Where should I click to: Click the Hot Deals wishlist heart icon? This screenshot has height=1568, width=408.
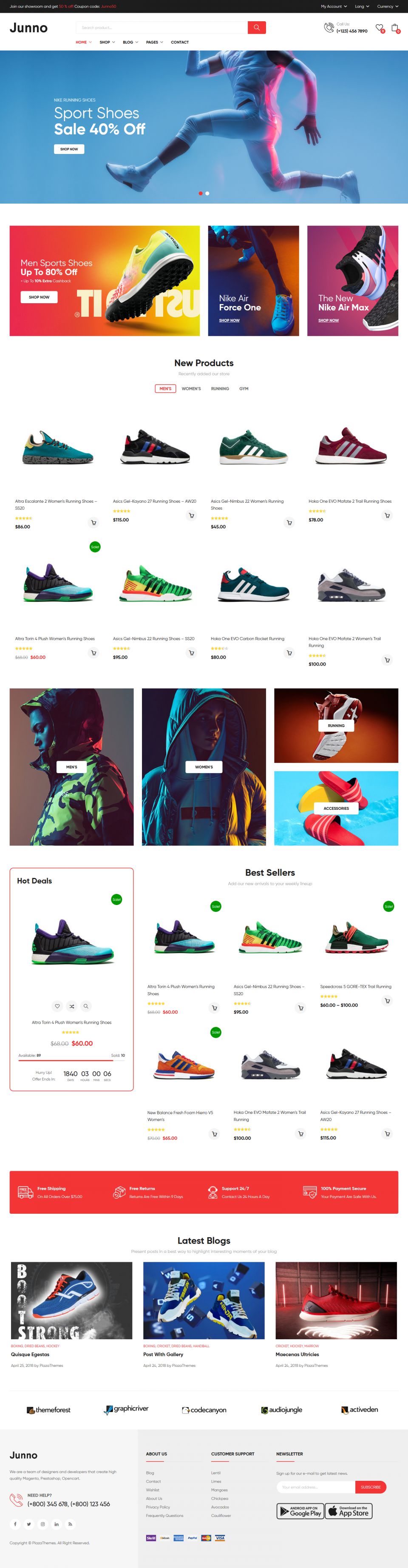[x=57, y=1006]
